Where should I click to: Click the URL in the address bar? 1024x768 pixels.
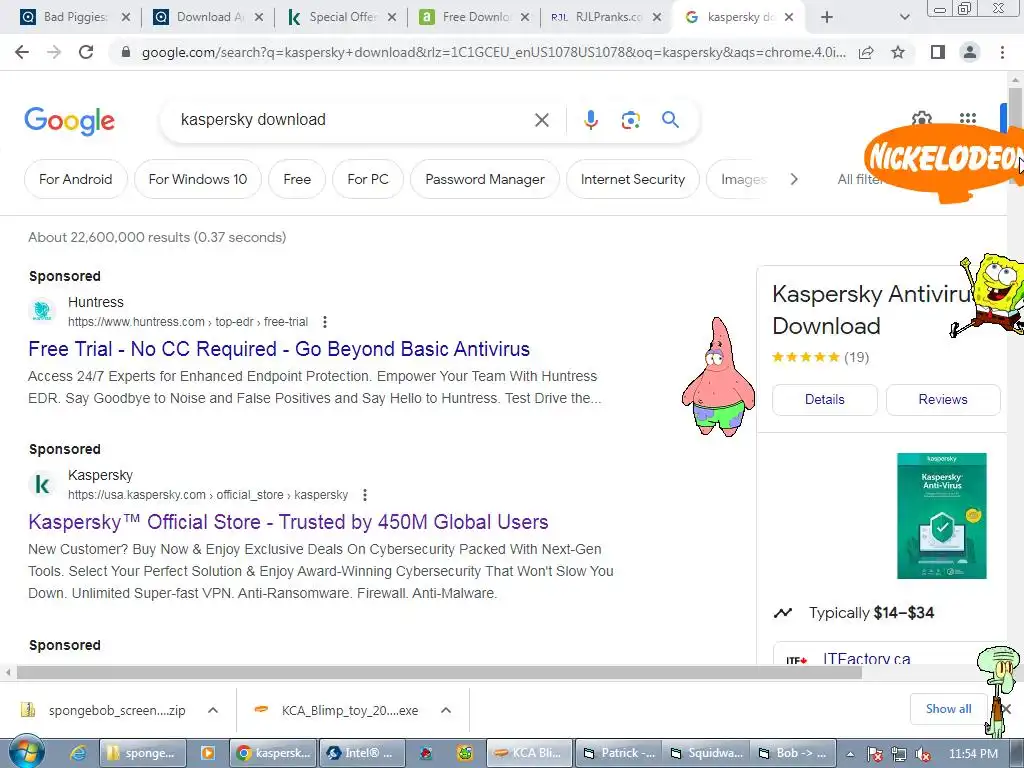coord(493,52)
